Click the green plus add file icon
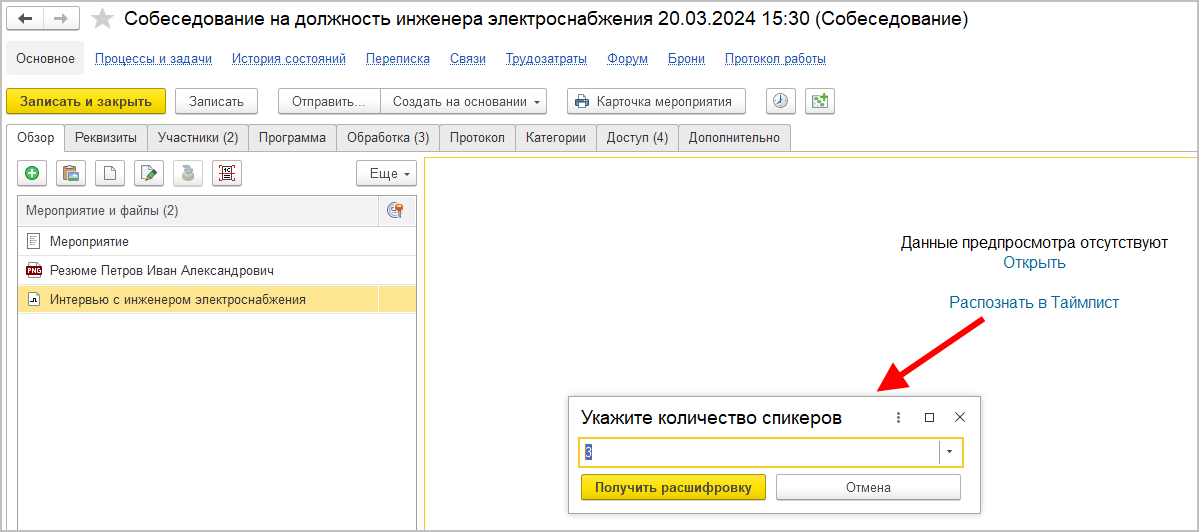This screenshot has height=532, width=1199. point(32,174)
